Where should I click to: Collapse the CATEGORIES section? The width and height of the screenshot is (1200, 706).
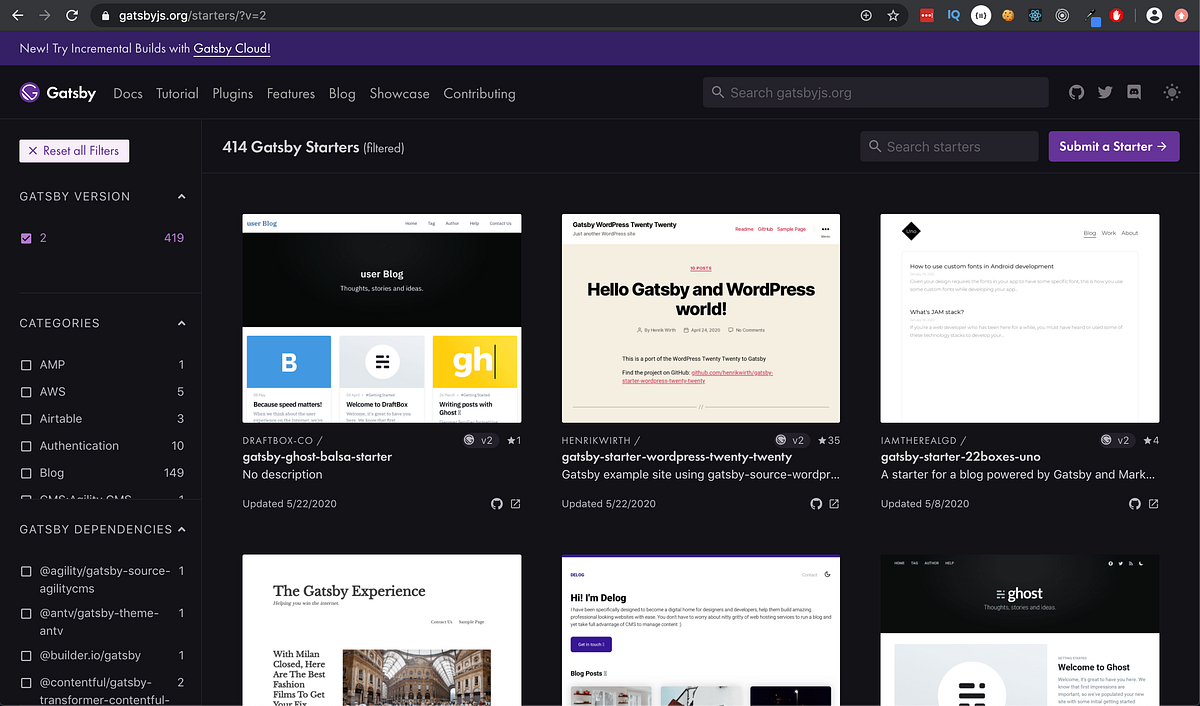click(x=181, y=323)
